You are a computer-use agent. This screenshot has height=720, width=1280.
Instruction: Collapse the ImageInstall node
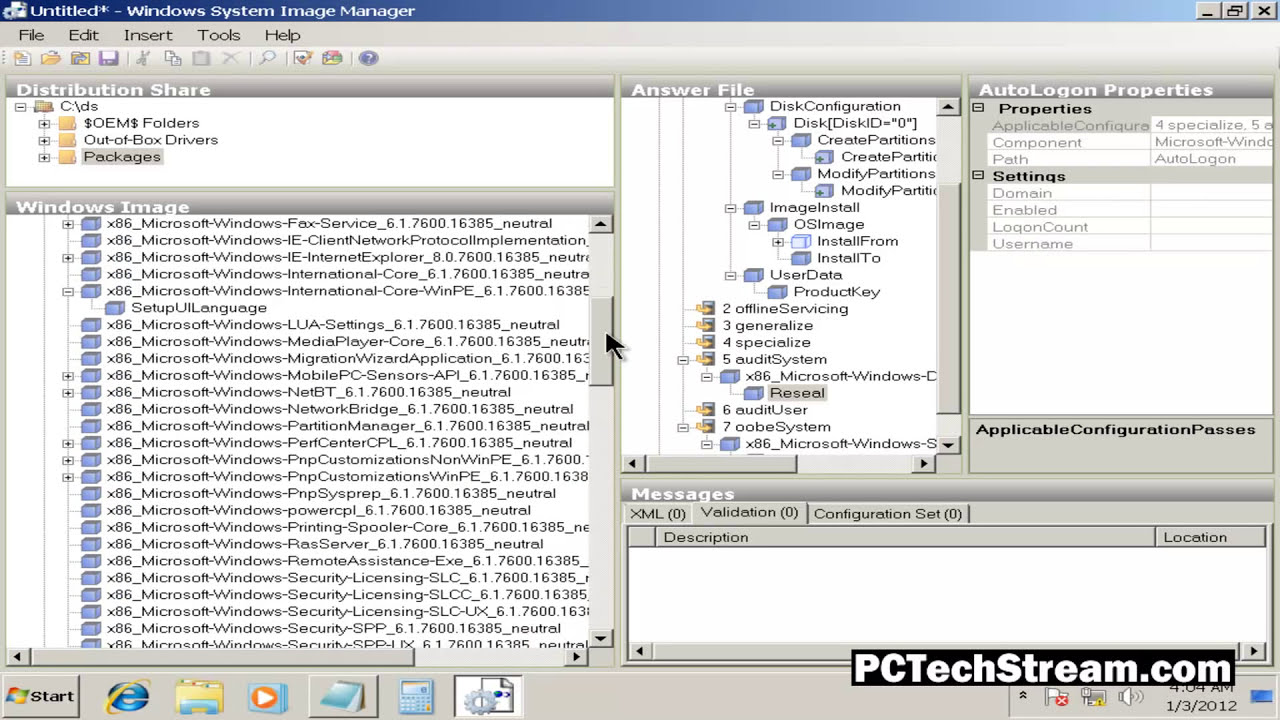pyautogui.click(x=730, y=208)
